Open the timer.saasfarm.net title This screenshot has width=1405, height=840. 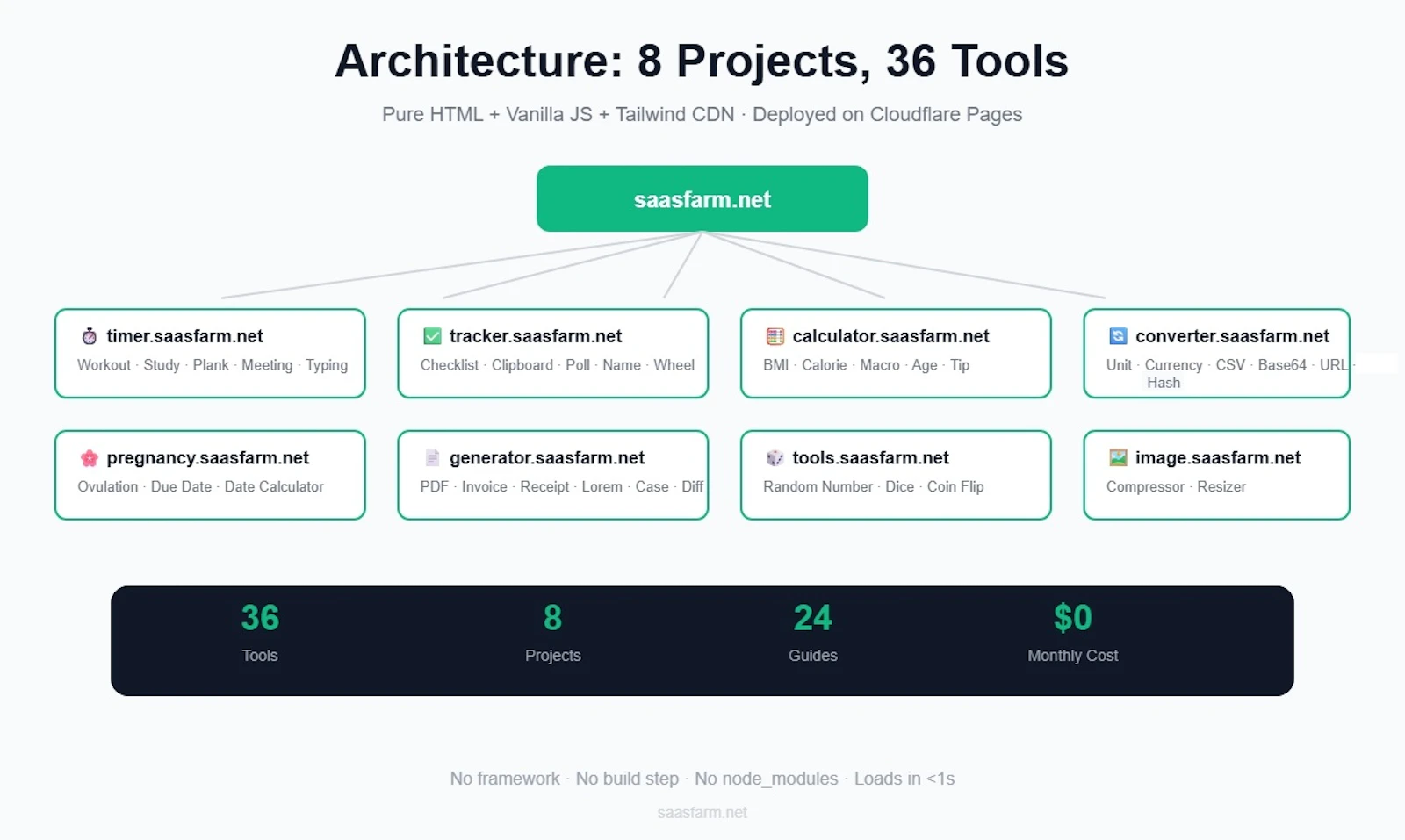pos(184,336)
